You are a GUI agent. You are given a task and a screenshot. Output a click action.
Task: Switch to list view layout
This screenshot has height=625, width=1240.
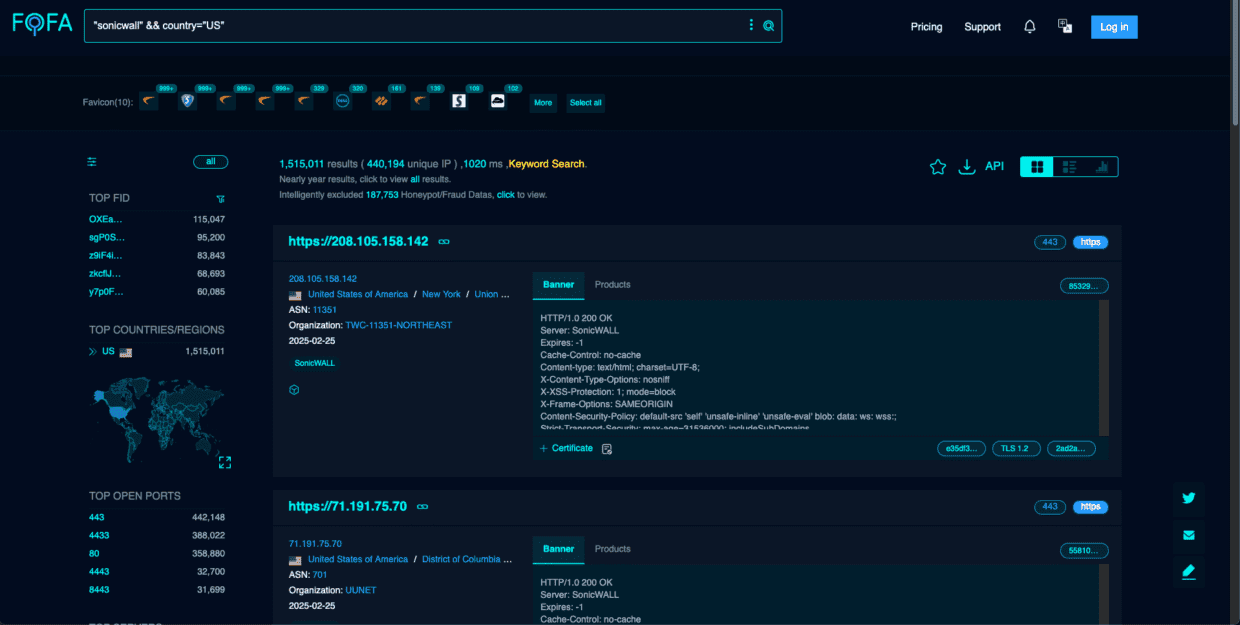(1069, 167)
